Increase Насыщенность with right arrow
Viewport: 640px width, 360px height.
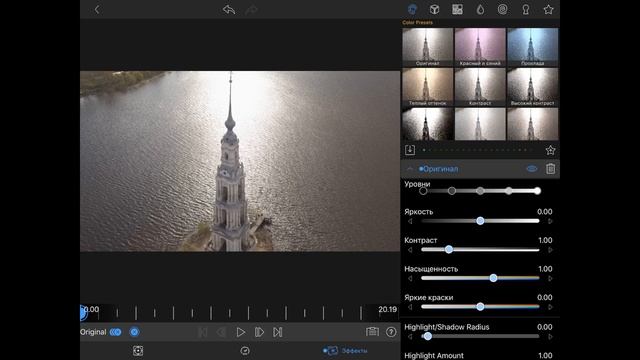coord(550,278)
